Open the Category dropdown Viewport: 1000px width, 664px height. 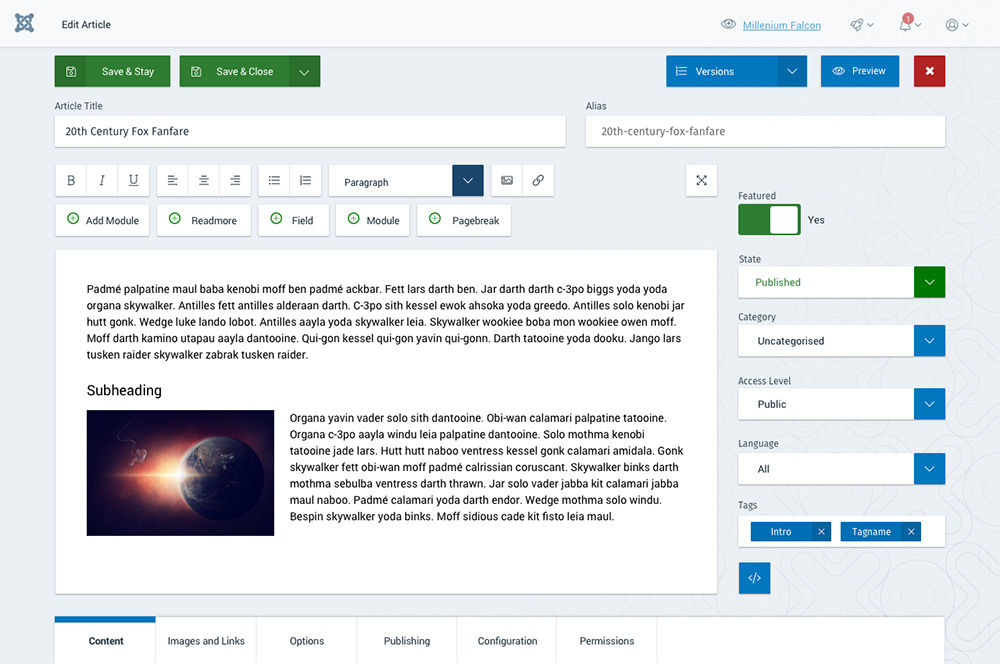click(x=929, y=341)
